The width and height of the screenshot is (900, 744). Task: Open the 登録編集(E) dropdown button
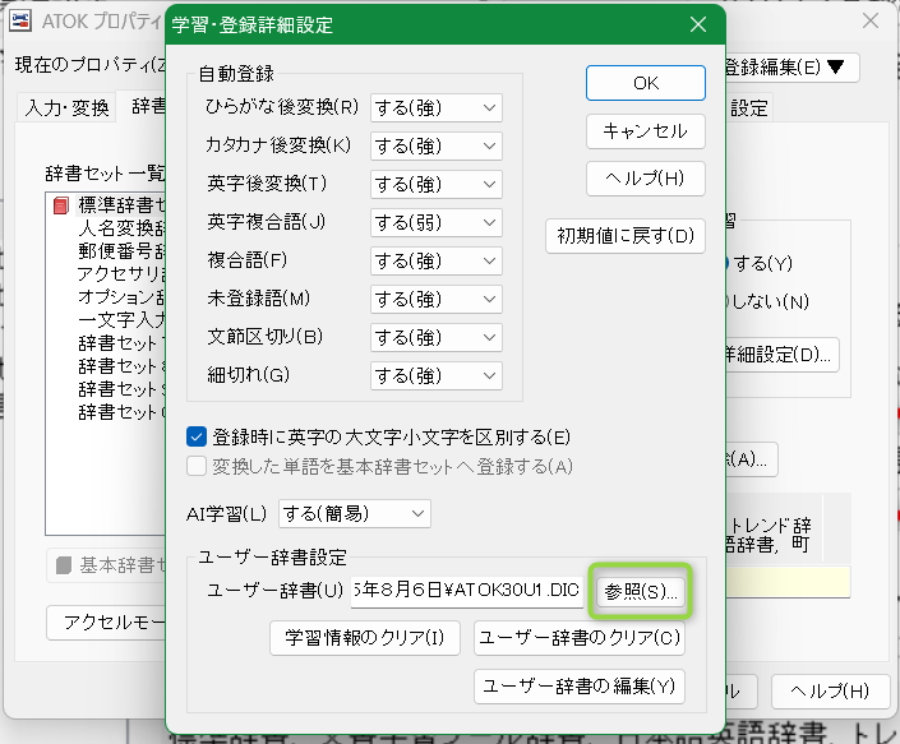[x=792, y=68]
